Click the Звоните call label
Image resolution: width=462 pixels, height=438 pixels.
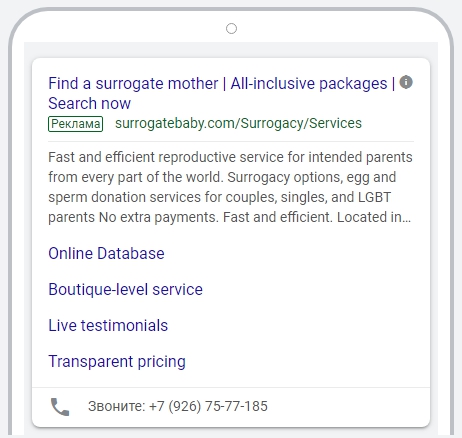(117, 406)
